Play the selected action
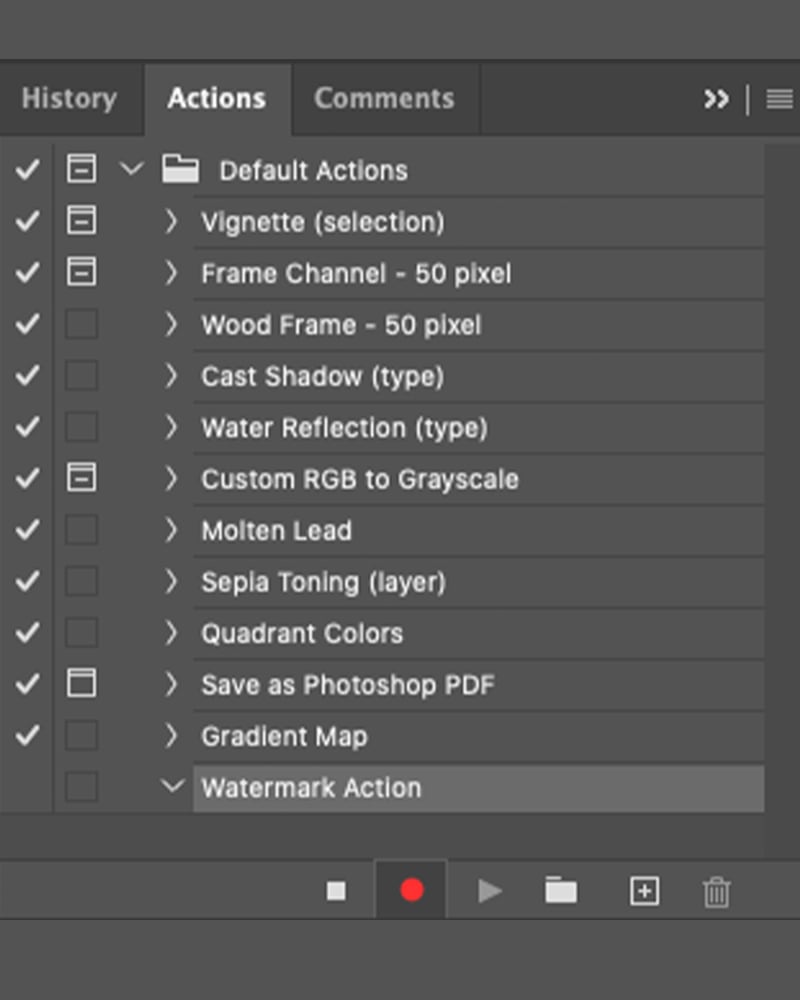 click(490, 891)
